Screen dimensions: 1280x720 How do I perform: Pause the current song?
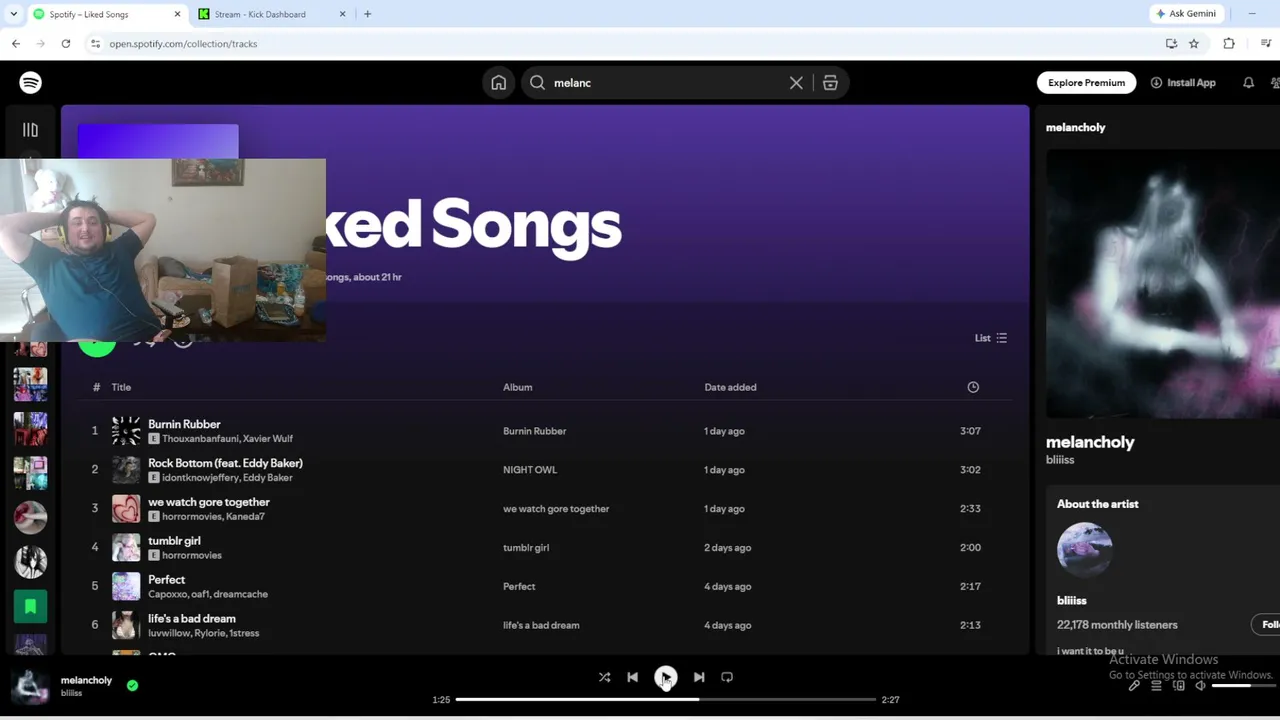point(665,677)
